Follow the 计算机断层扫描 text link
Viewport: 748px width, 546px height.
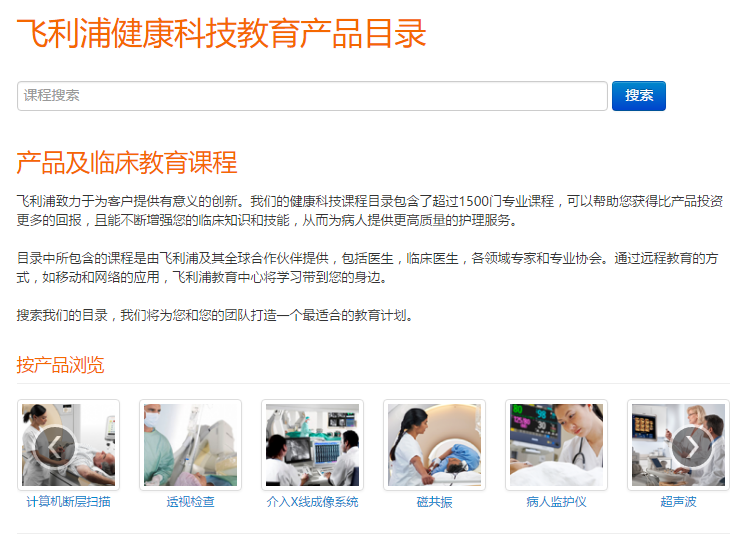click(x=68, y=502)
